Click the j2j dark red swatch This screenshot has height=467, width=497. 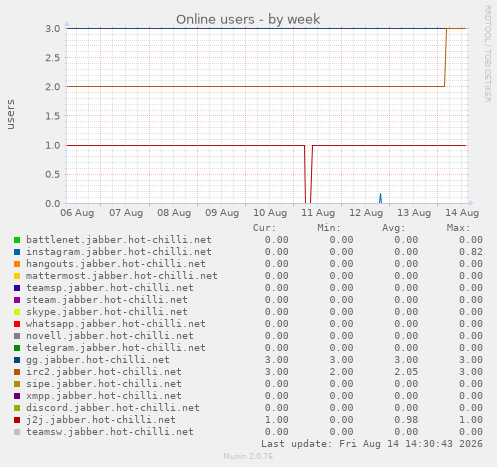(17, 420)
